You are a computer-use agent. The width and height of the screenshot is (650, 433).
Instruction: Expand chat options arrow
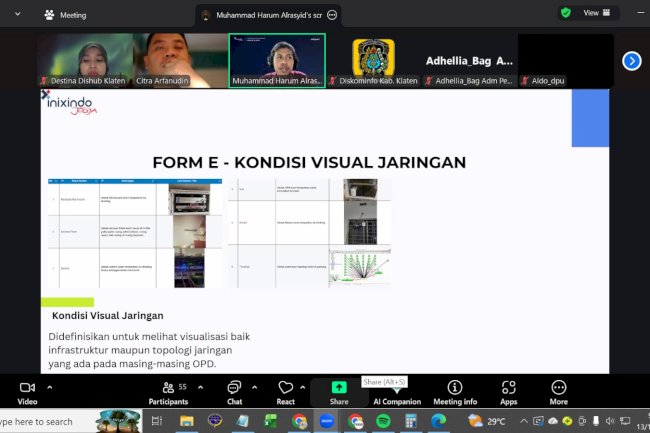255,387
